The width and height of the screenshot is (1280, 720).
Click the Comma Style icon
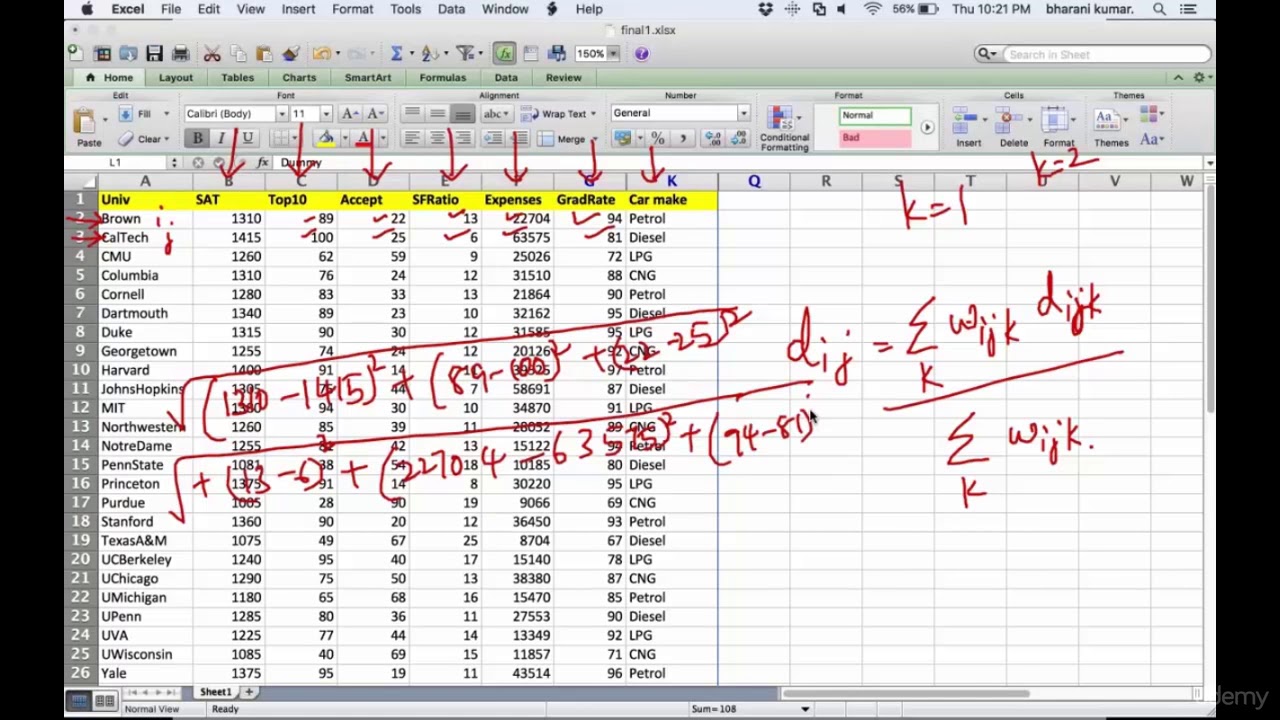[x=683, y=139]
